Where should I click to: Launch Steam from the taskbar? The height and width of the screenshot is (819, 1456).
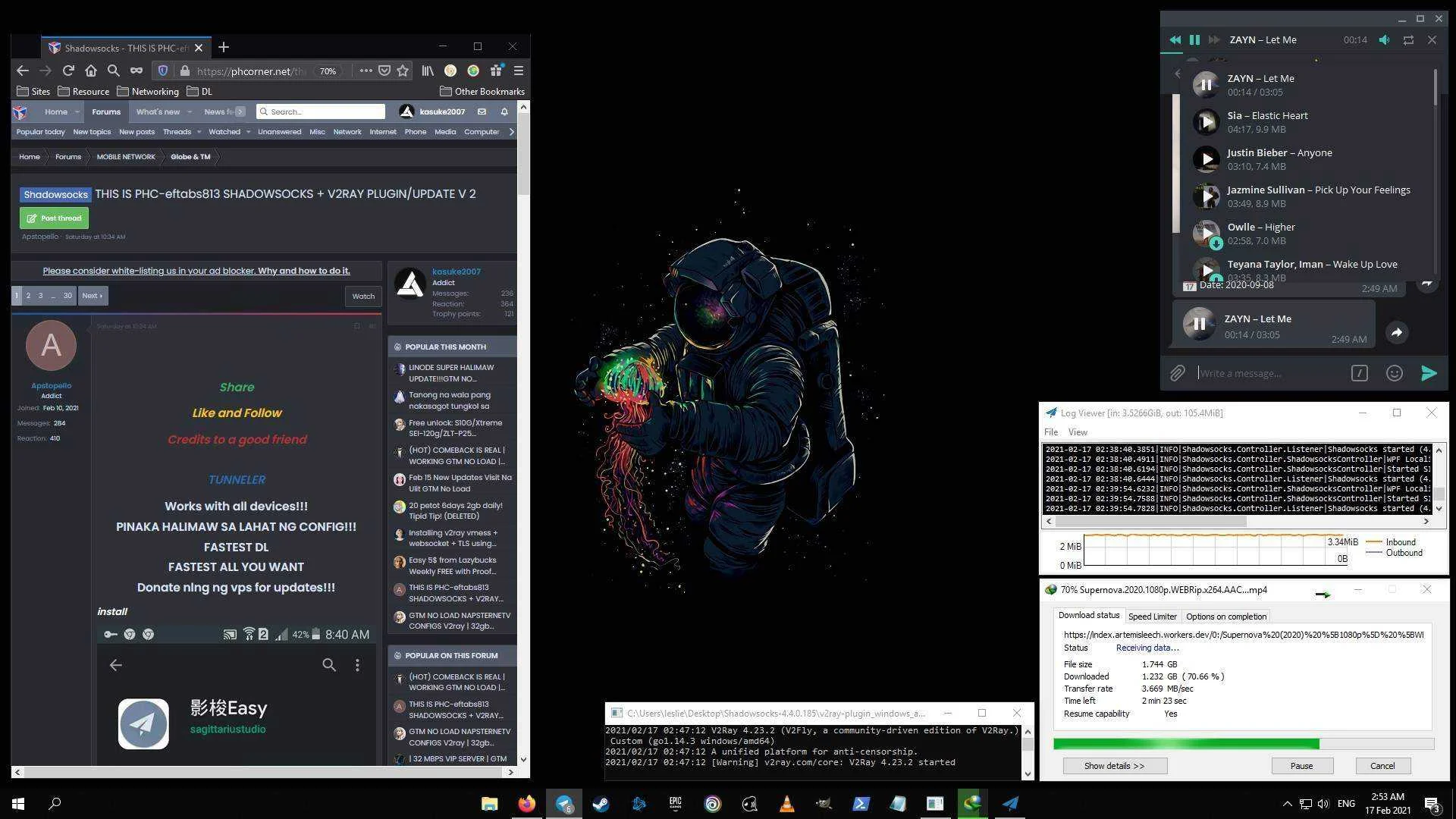[601, 804]
